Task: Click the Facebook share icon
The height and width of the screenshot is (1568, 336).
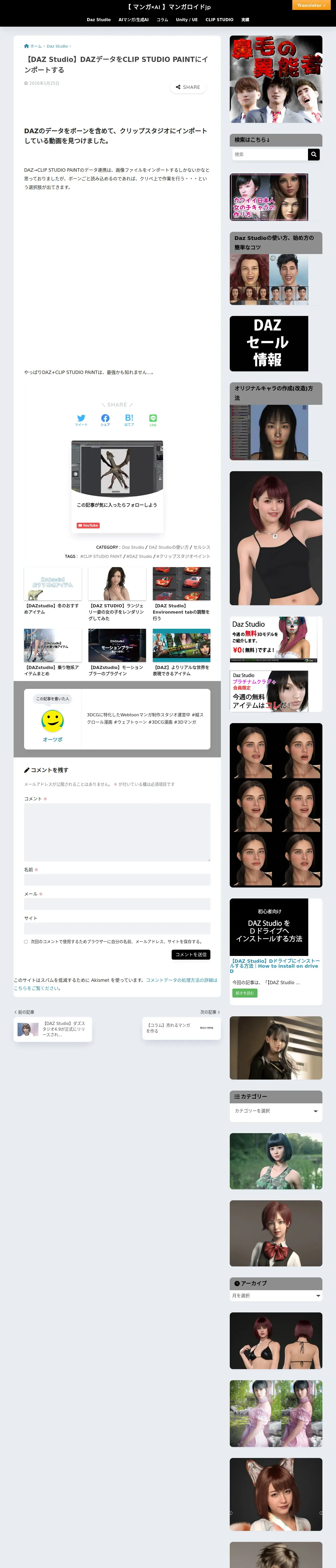Action: pyautogui.click(x=105, y=420)
